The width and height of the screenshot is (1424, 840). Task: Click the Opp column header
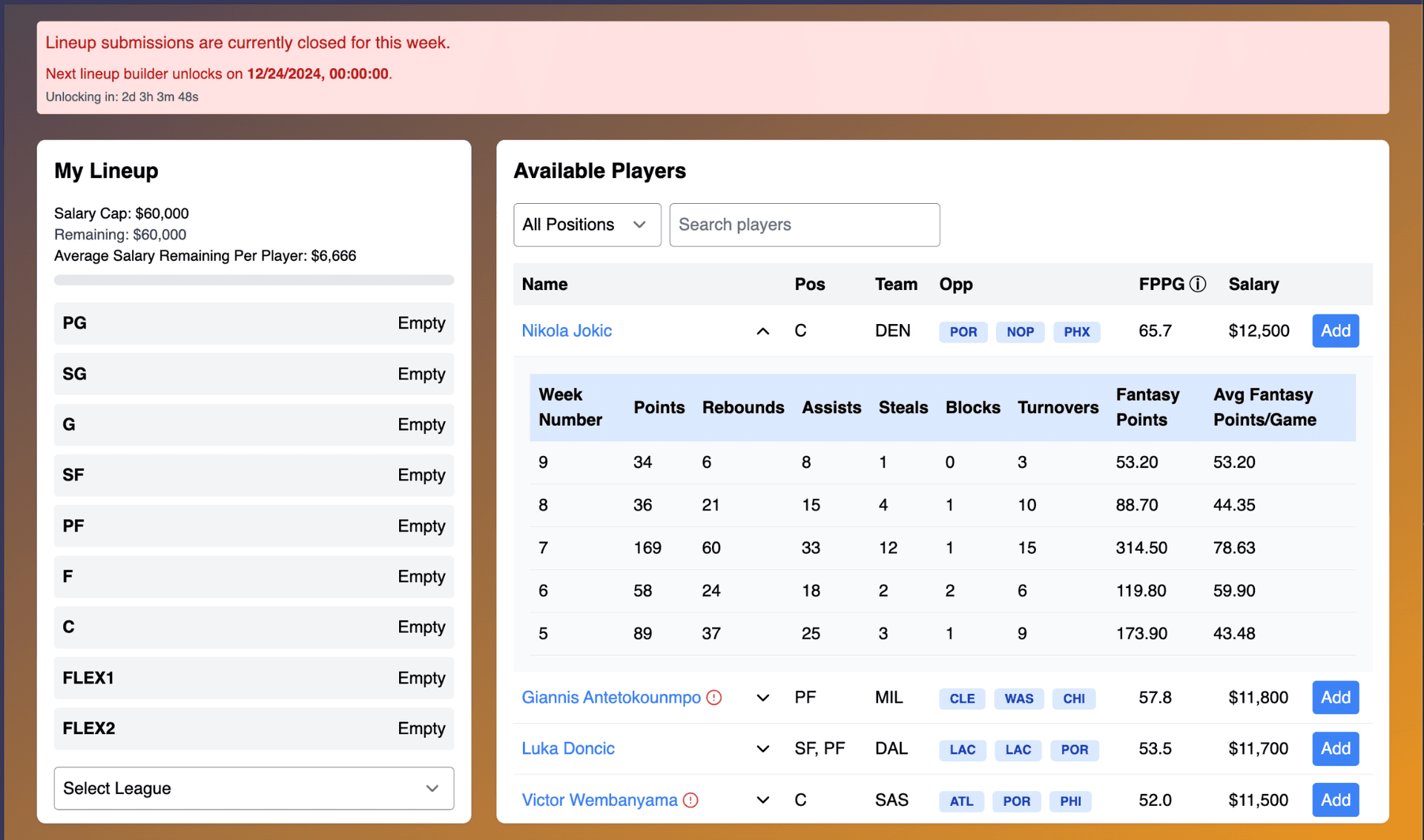click(x=956, y=284)
